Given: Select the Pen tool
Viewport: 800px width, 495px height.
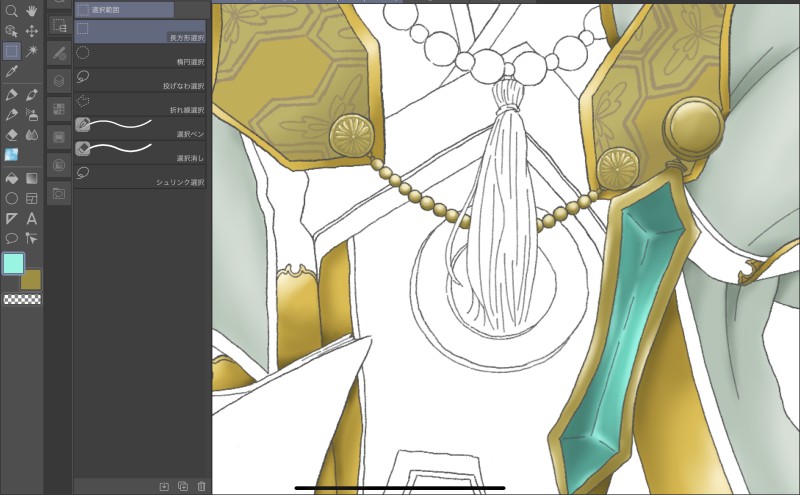Looking at the screenshot, I should coord(11,94).
